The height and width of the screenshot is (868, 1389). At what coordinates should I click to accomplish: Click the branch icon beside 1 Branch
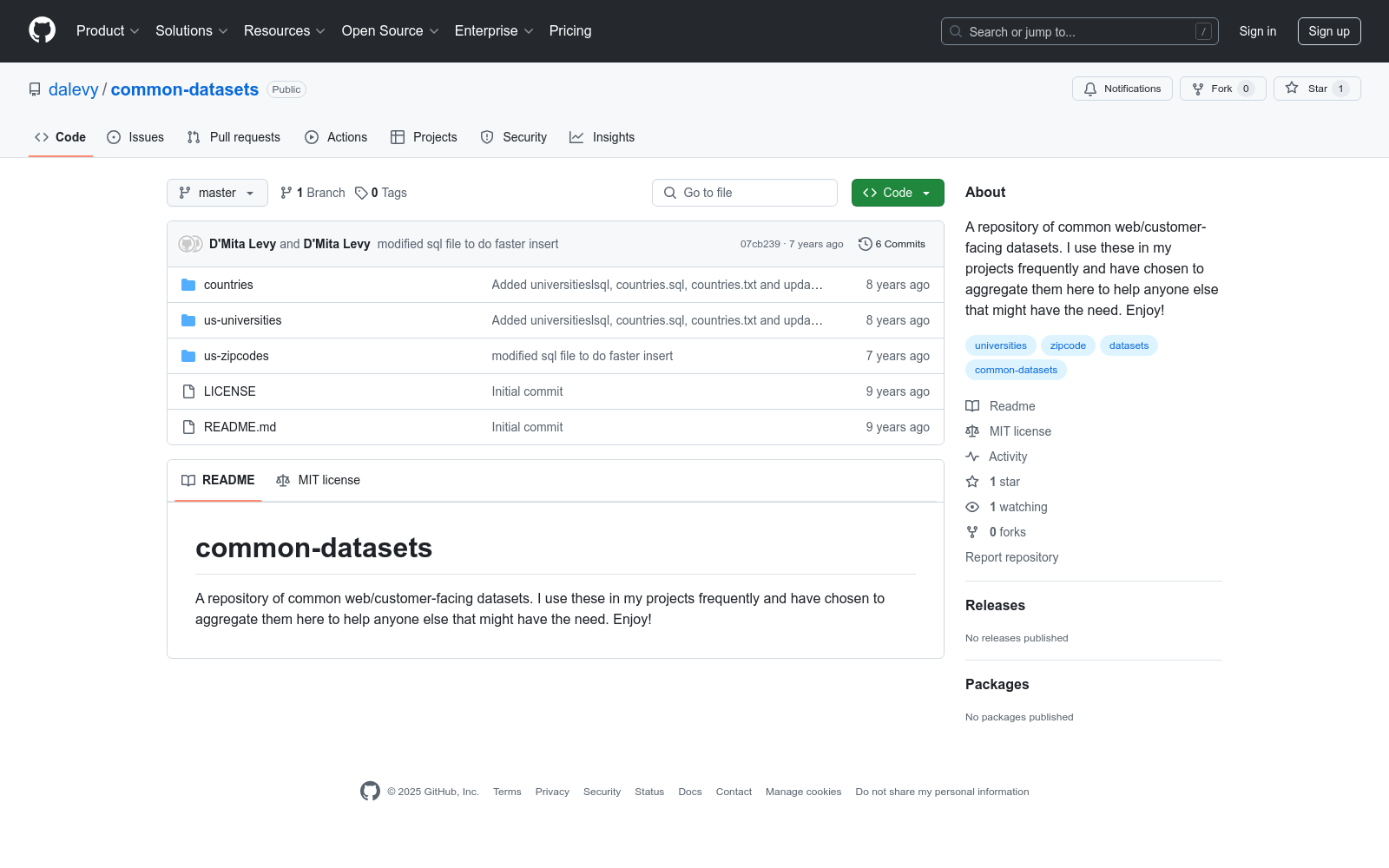click(286, 193)
